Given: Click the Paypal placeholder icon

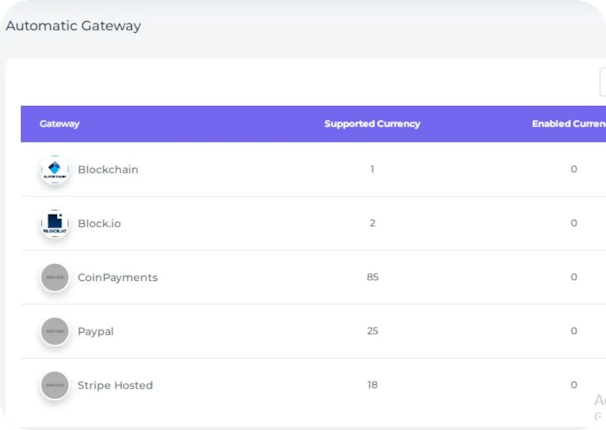Looking at the screenshot, I should (x=54, y=331).
